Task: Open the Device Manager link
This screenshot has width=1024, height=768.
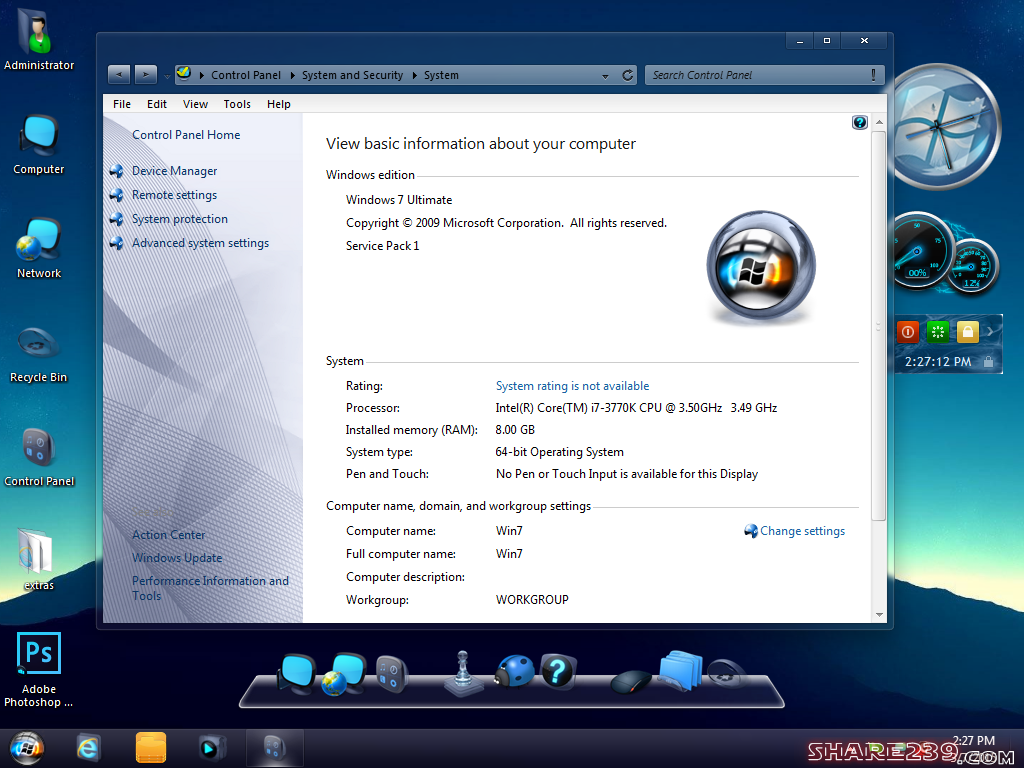Action: tap(174, 171)
